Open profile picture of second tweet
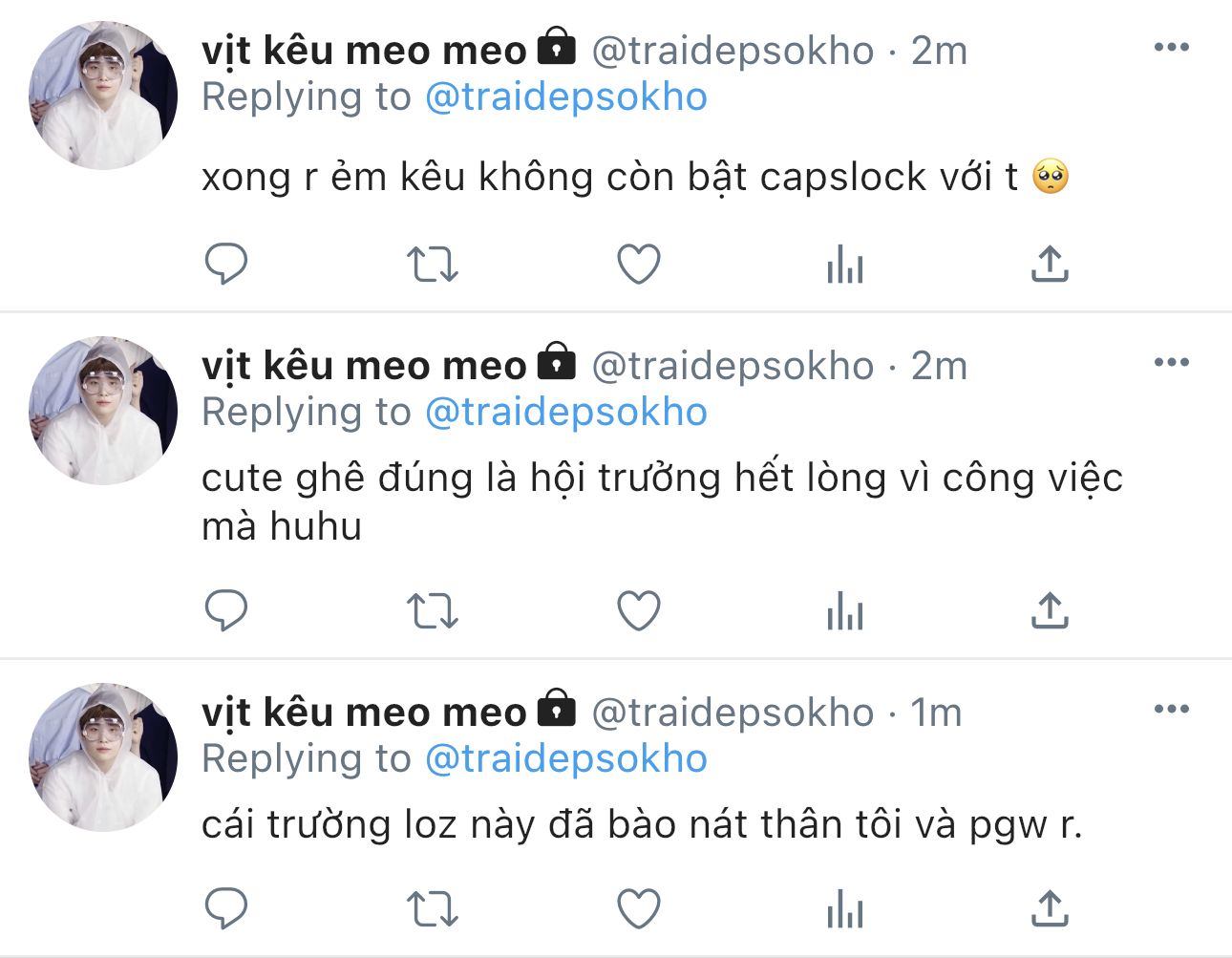The width and height of the screenshot is (1232, 958). coord(103,411)
